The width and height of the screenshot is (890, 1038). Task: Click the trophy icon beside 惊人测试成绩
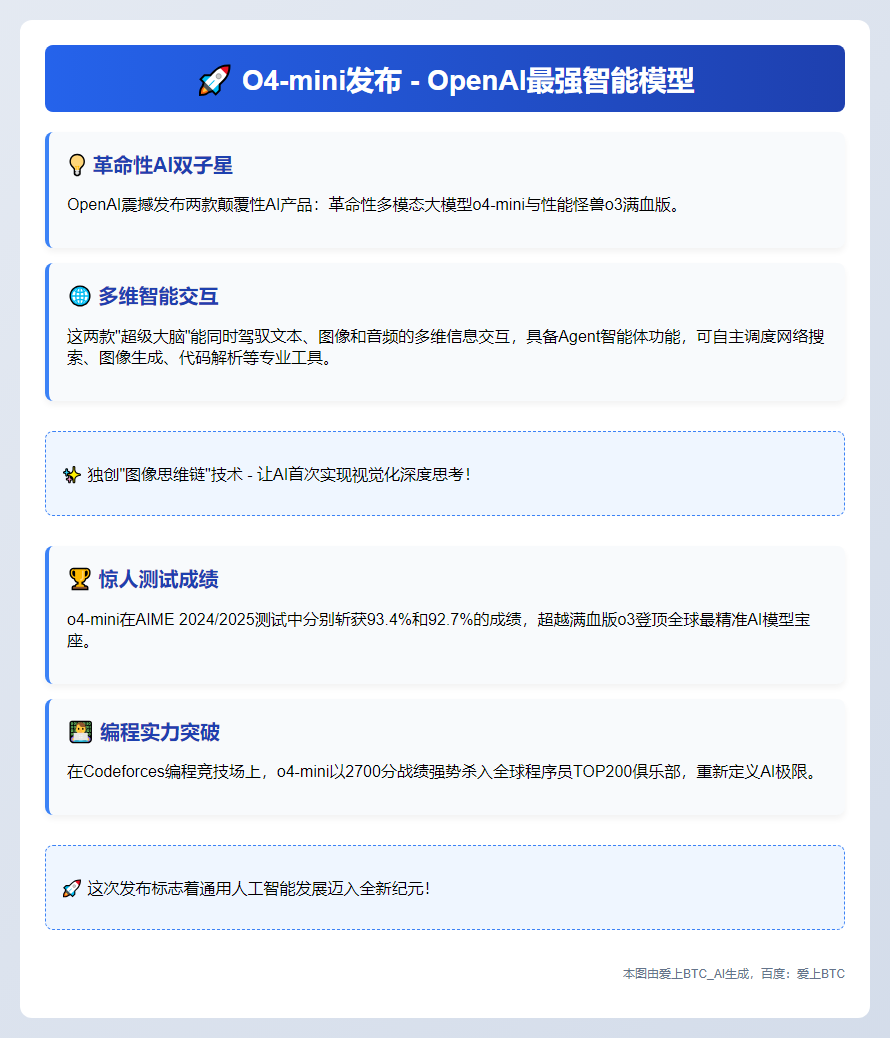click(x=80, y=579)
